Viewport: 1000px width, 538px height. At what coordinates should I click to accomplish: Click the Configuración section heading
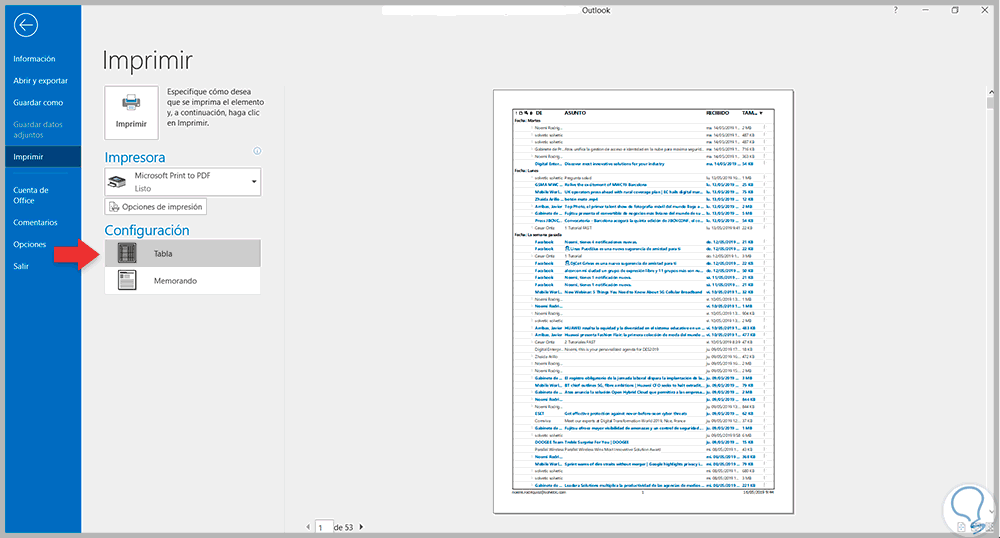tap(147, 230)
